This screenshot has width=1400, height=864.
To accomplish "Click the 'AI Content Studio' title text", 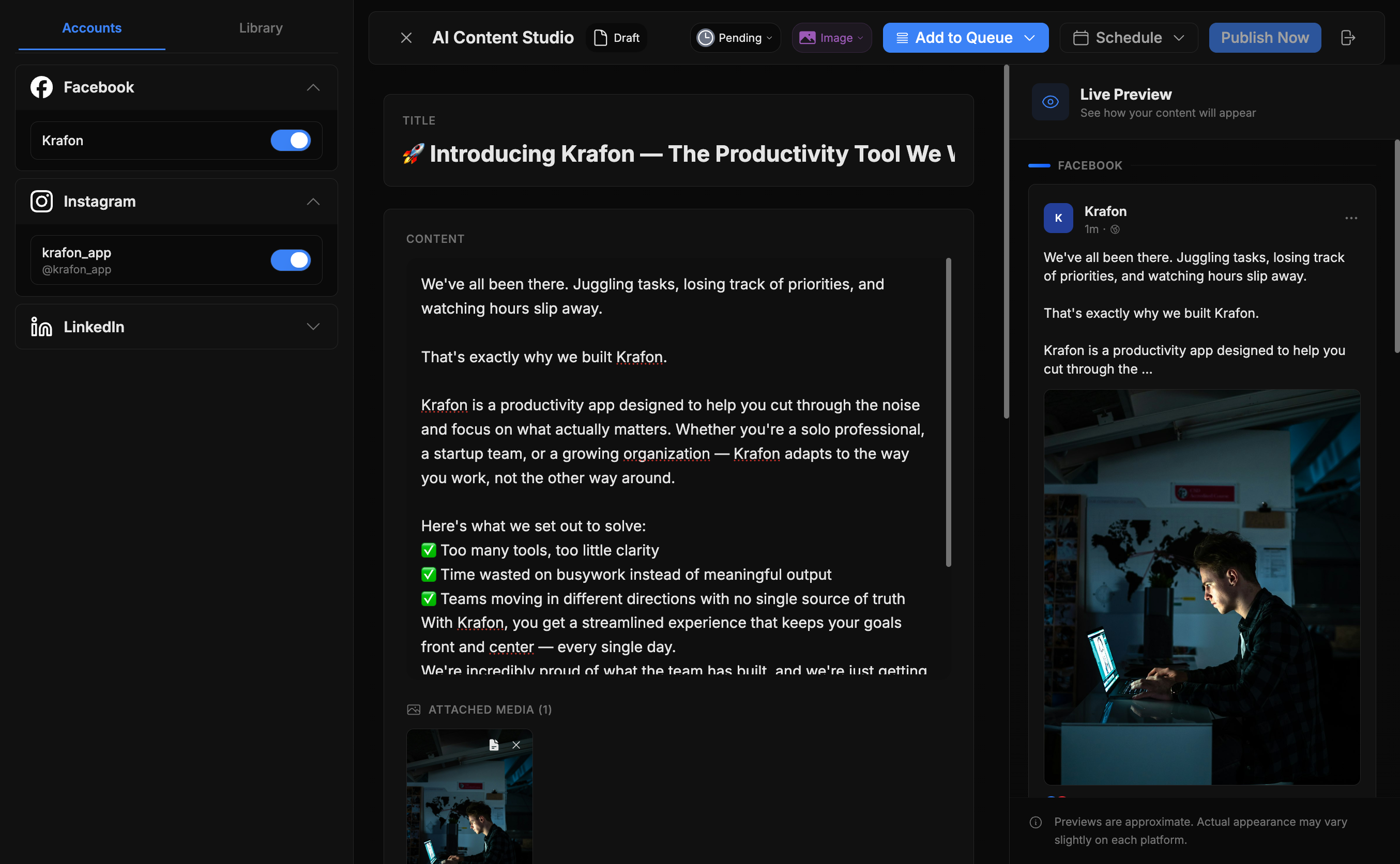I will (503, 38).
